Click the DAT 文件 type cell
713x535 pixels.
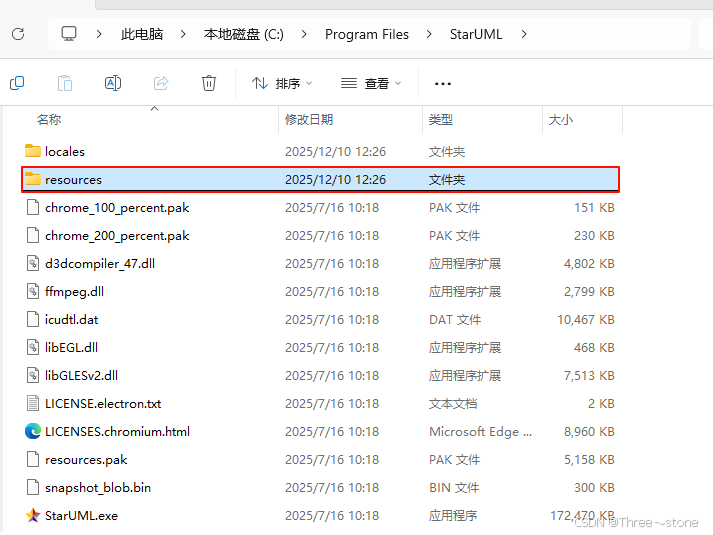point(455,320)
